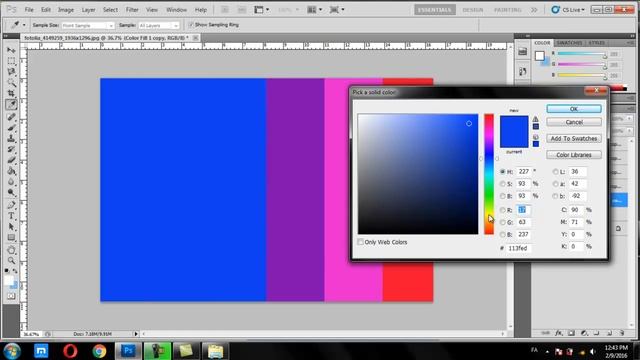Switch to the Design workspace
The width and height of the screenshot is (640, 360).
click(x=473, y=10)
